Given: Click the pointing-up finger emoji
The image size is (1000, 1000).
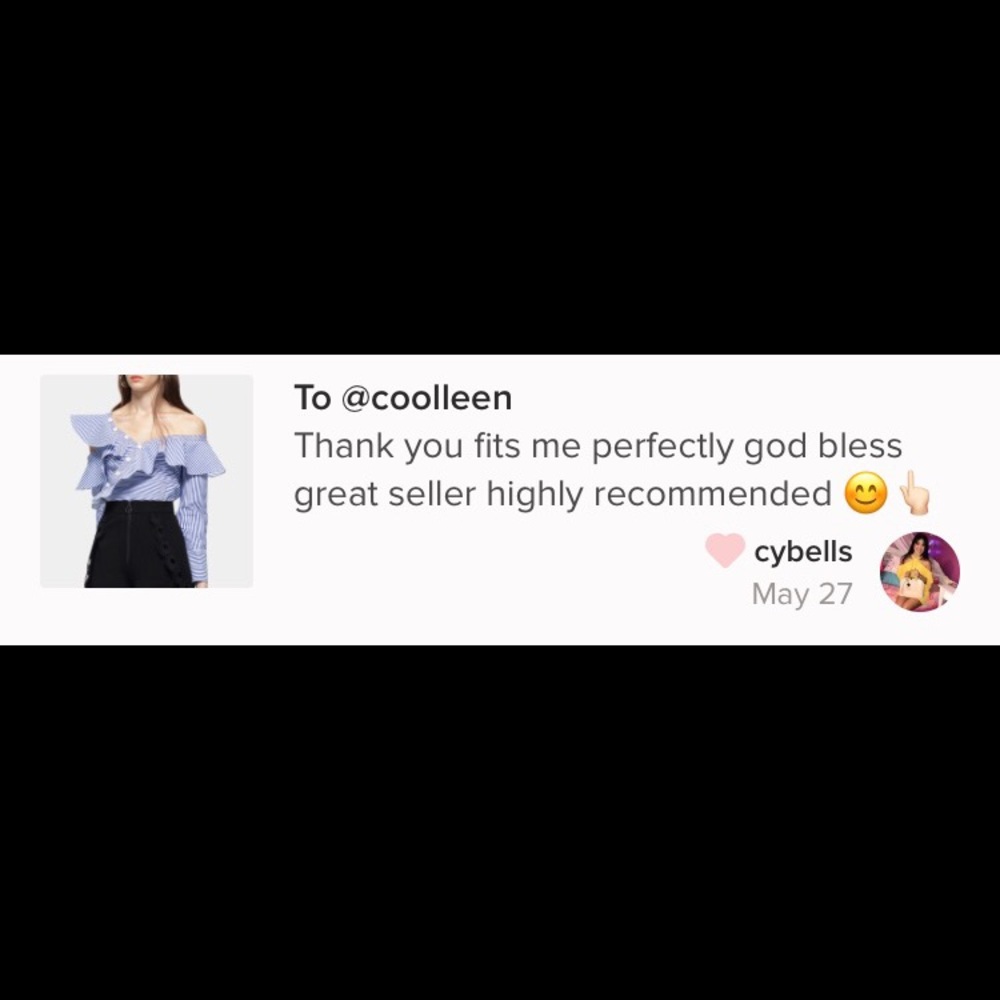Looking at the screenshot, I should 915,493.
